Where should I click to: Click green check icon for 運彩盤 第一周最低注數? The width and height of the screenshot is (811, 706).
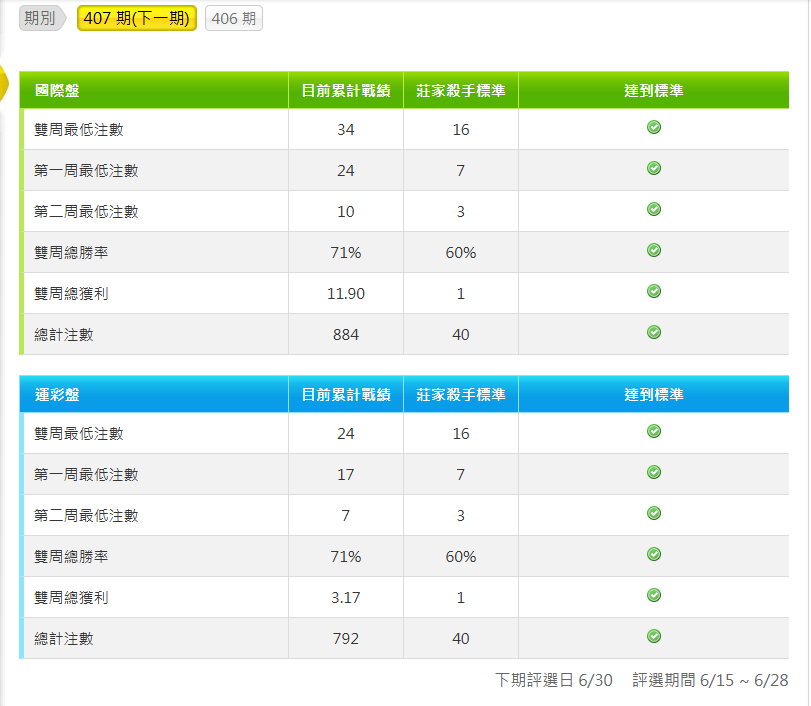click(x=654, y=472)
